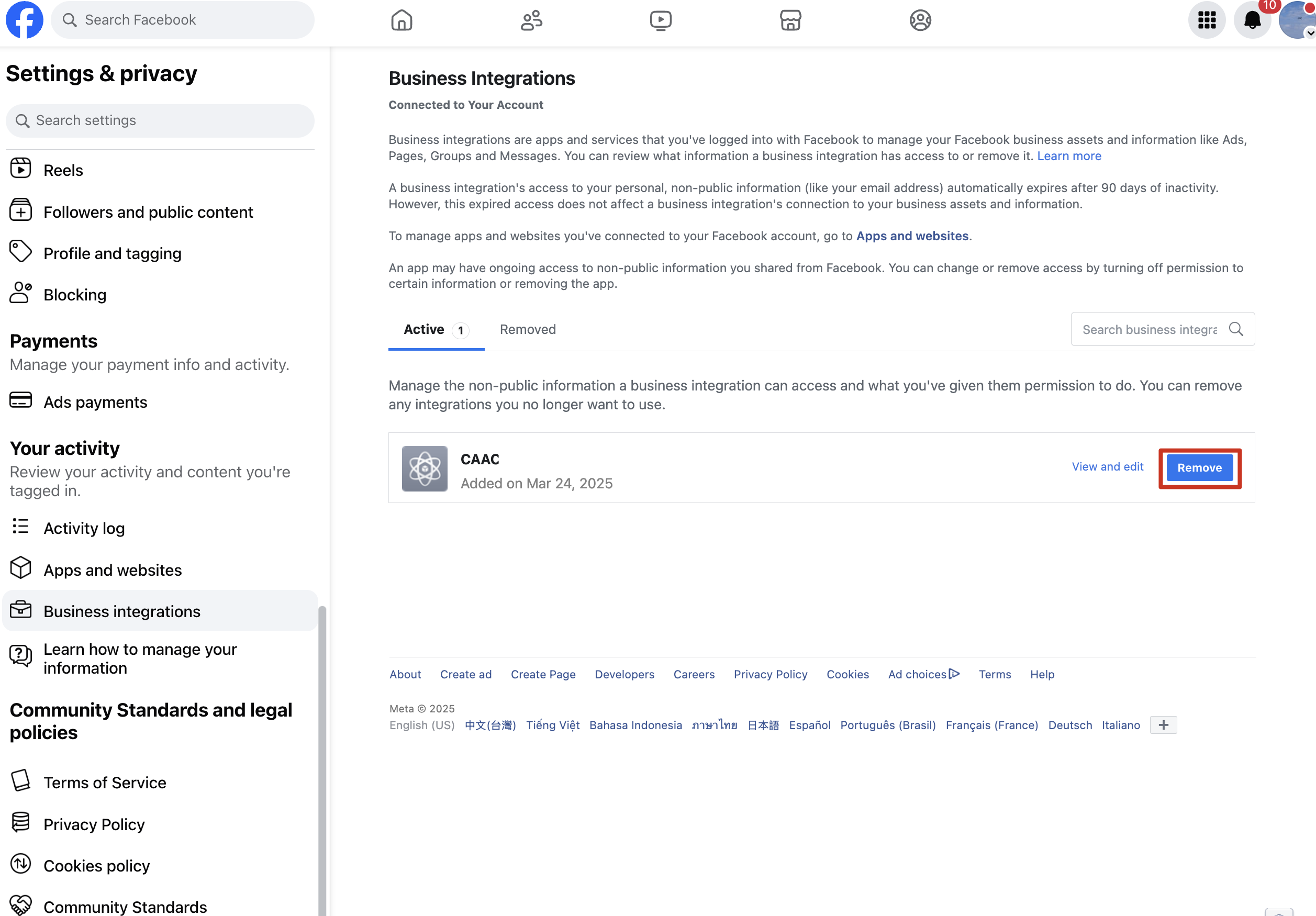The width and height of the screenshot is (1316, 916).
Task: Open Reels settings
Action: (x=160, y=170)
